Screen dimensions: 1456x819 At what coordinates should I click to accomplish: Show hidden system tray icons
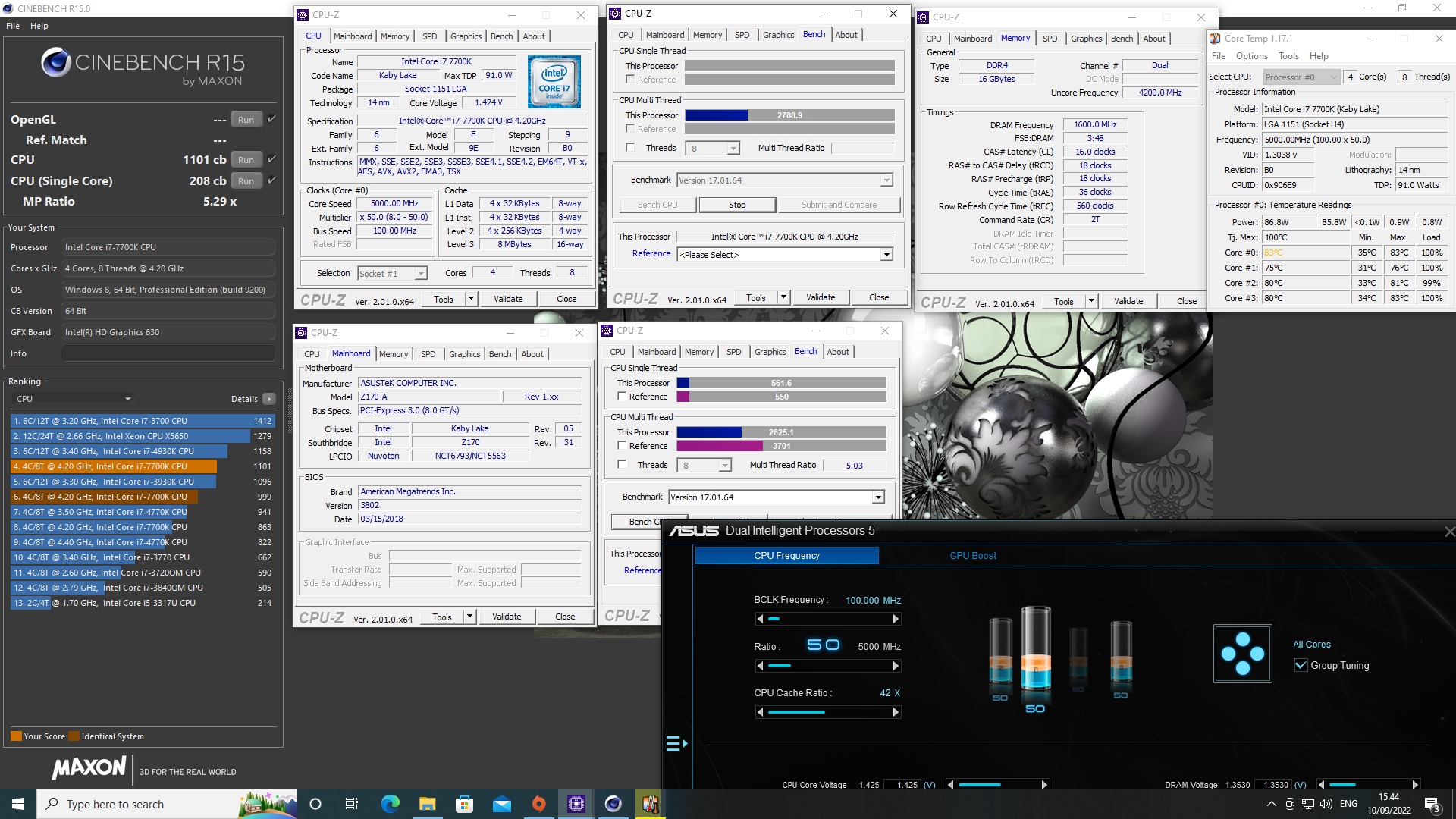1271,804
